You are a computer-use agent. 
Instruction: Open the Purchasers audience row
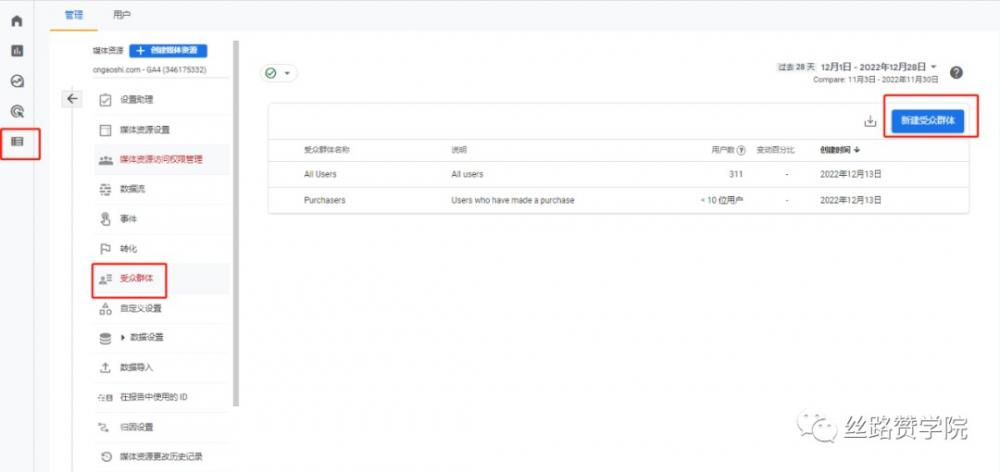(618, 200)
